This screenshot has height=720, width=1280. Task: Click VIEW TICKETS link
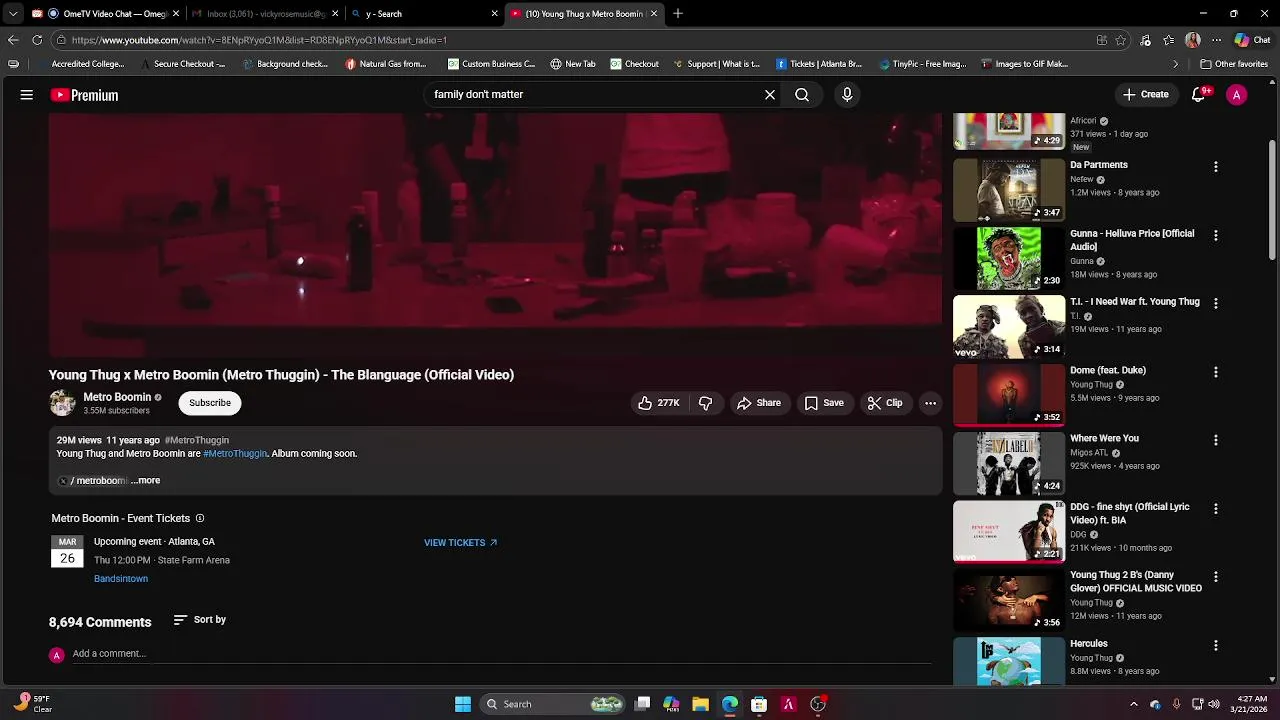point(460,543)
